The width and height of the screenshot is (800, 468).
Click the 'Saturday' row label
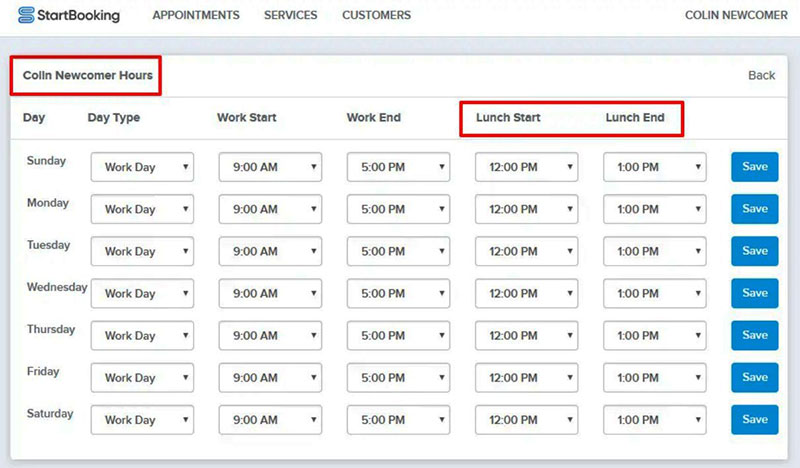[x=50, y=413]
